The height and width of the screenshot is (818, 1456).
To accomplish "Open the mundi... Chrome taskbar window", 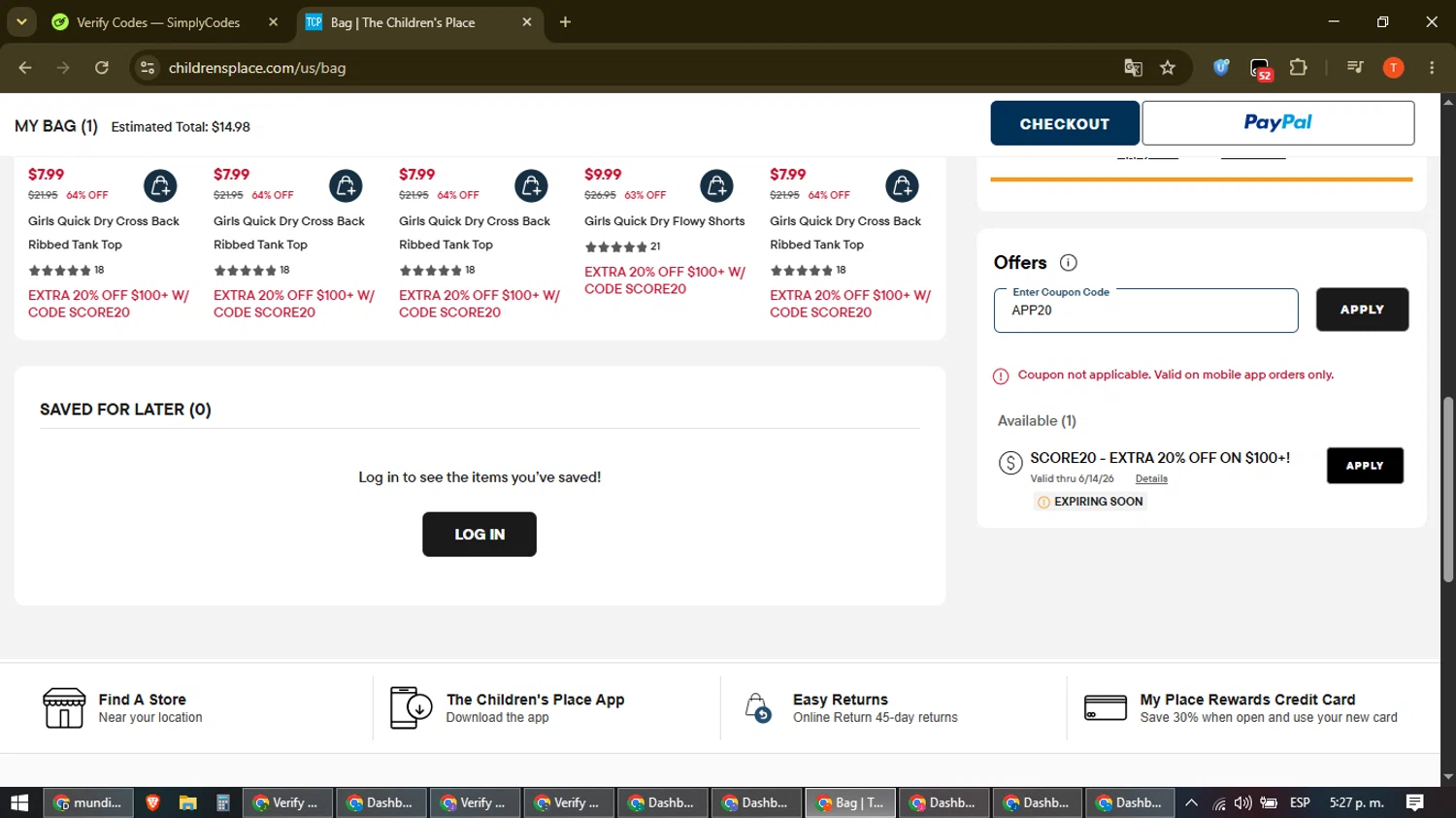I will 88,802.
